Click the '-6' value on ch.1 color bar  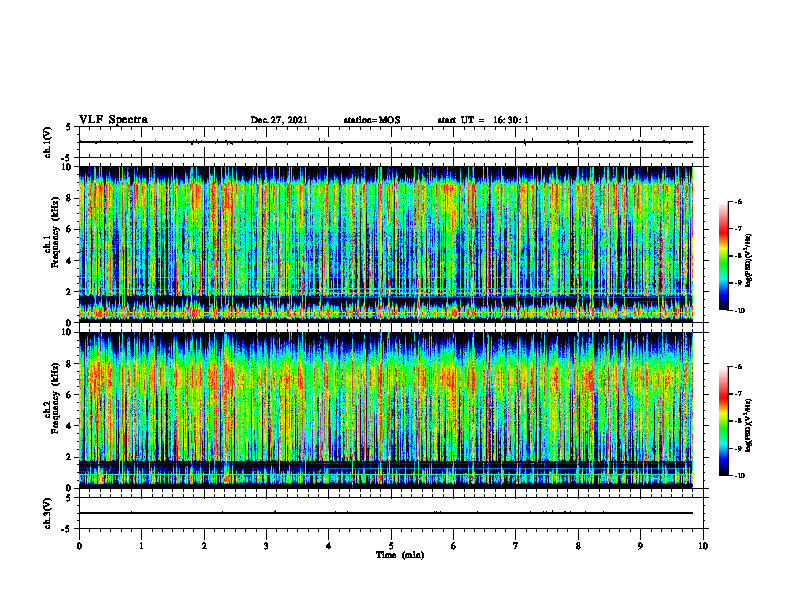click(738, 201)
